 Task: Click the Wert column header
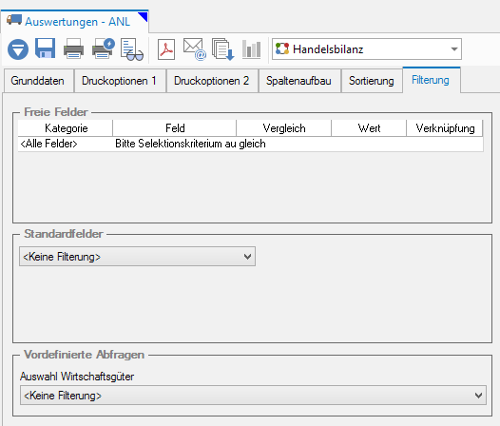(x=369, y=128)
